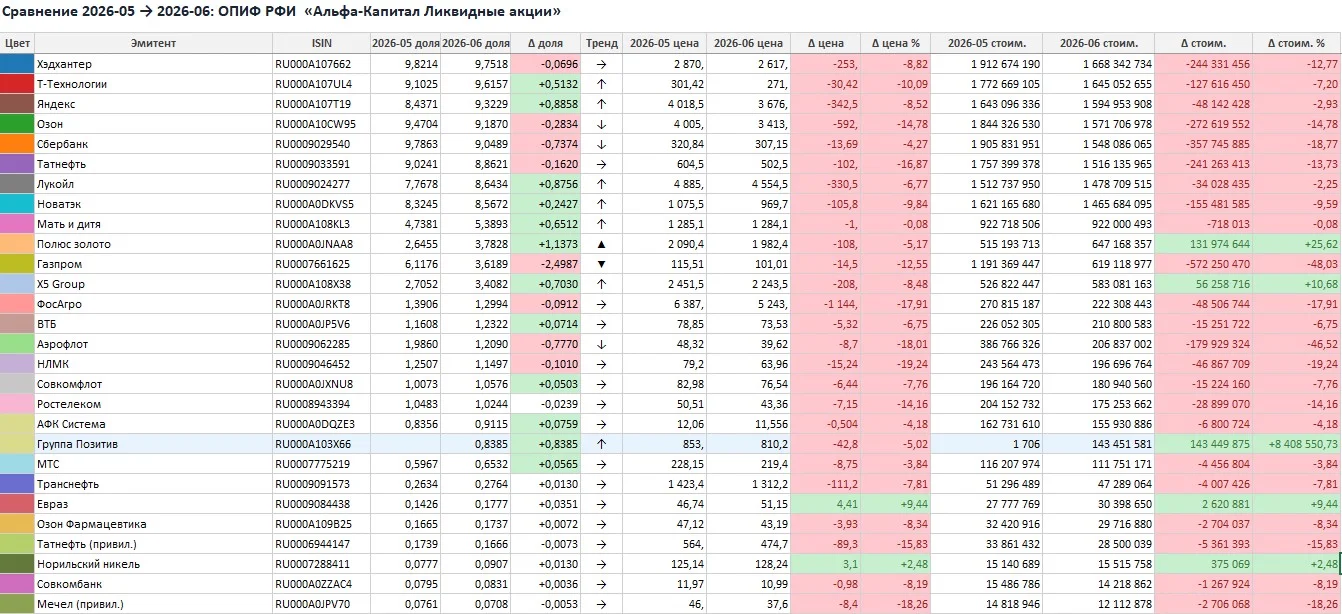The height and width of the screenshot is (614, 1342).
Task: Sort by the 2026-06 цена header
Action: coord(748,43)
